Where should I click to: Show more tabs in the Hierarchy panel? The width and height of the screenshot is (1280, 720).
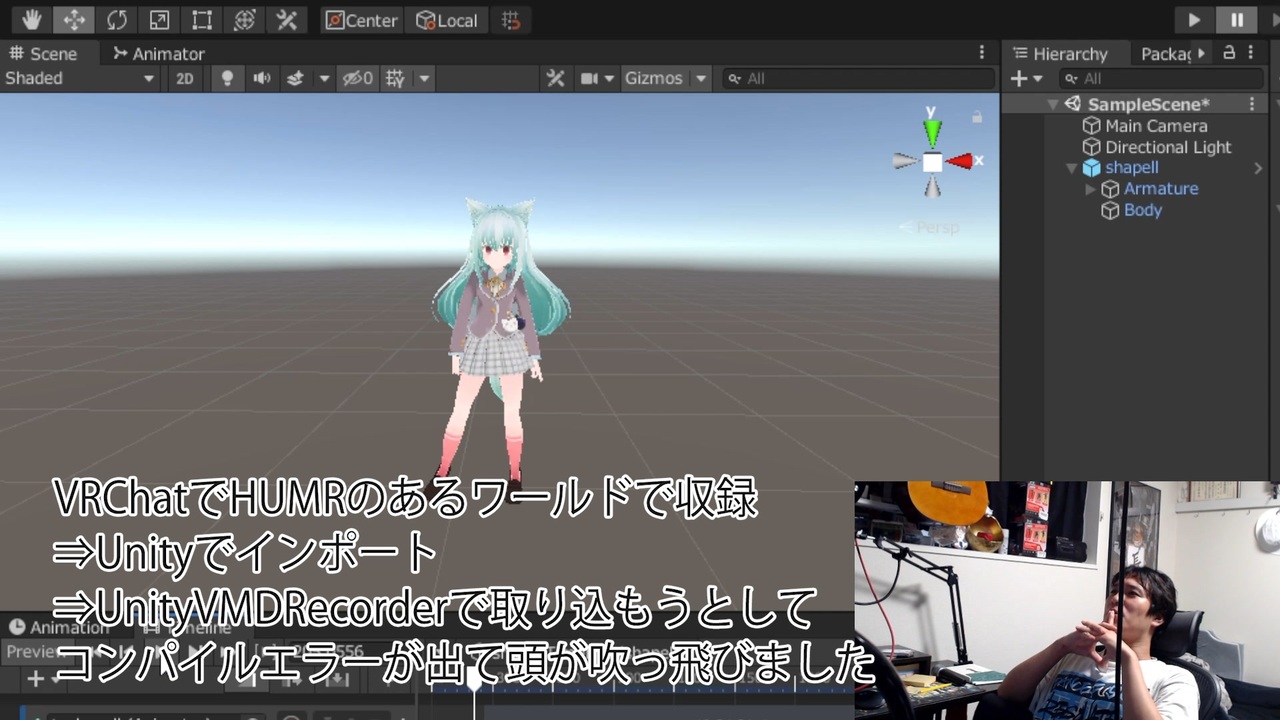(1202, 53)
